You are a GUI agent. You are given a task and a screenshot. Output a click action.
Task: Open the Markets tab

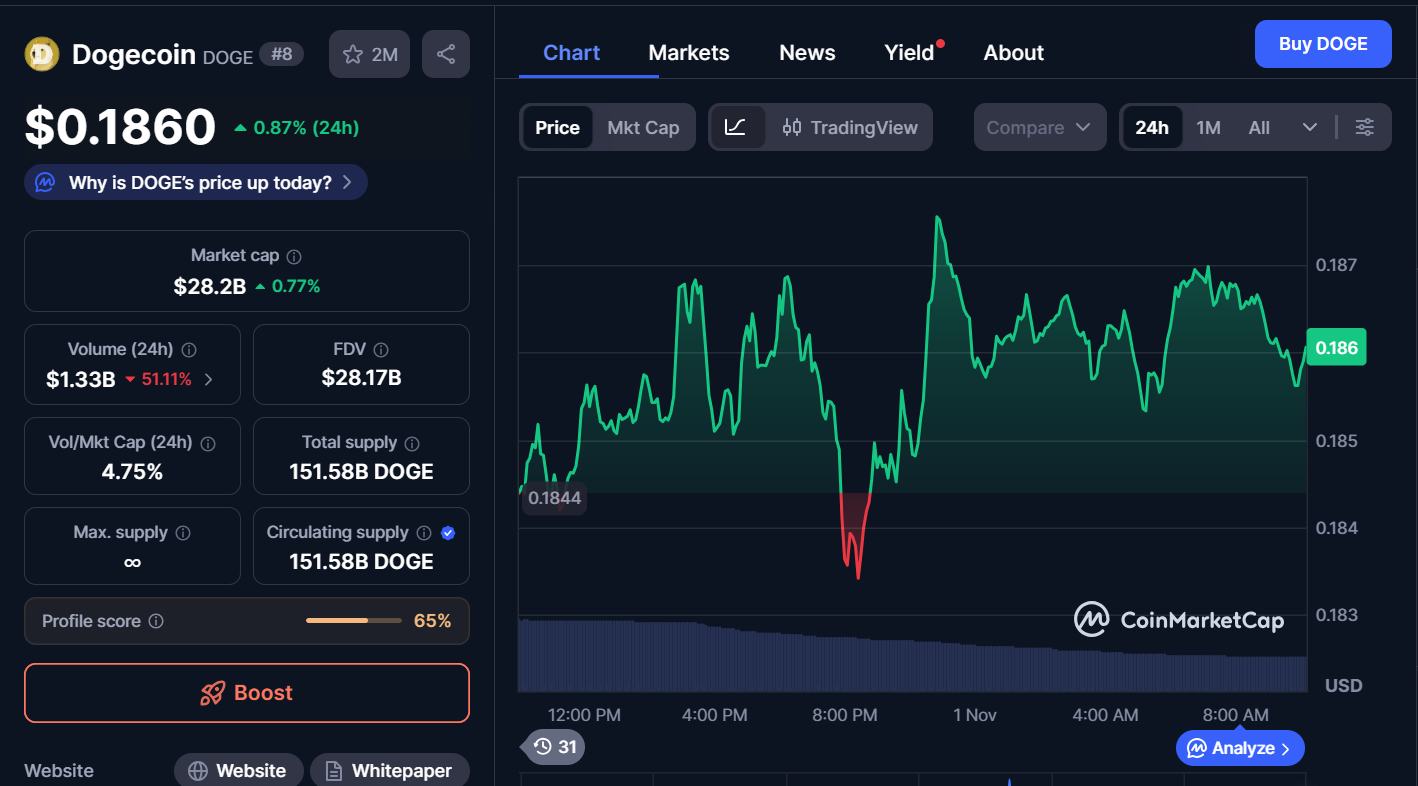coord(689,53)
